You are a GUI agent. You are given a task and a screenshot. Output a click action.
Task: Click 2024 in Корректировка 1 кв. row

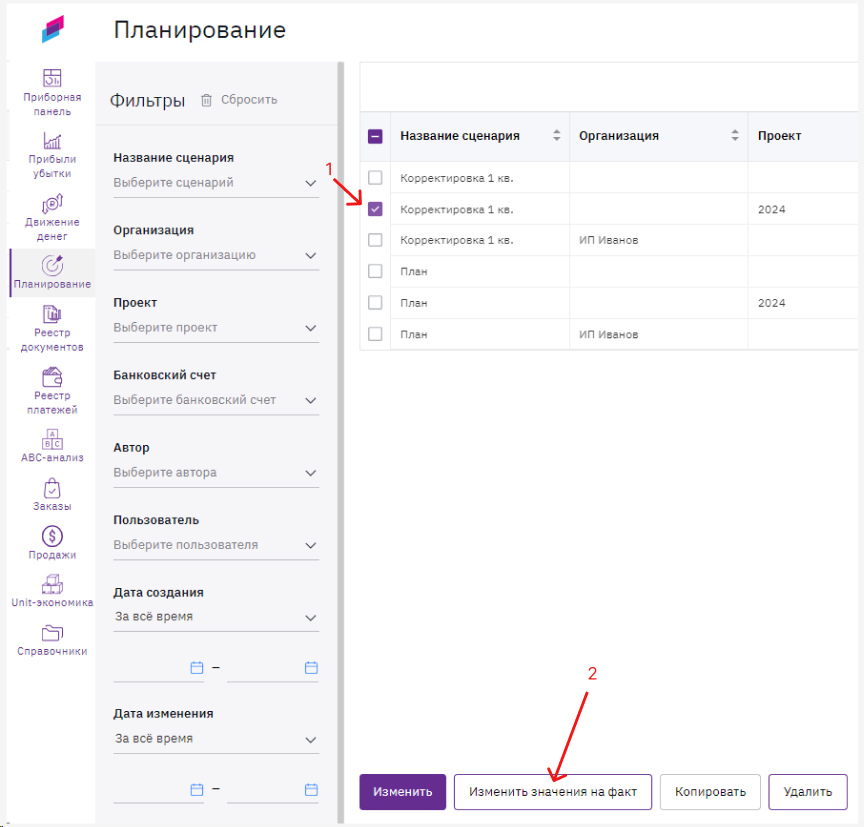coord(771,209)
